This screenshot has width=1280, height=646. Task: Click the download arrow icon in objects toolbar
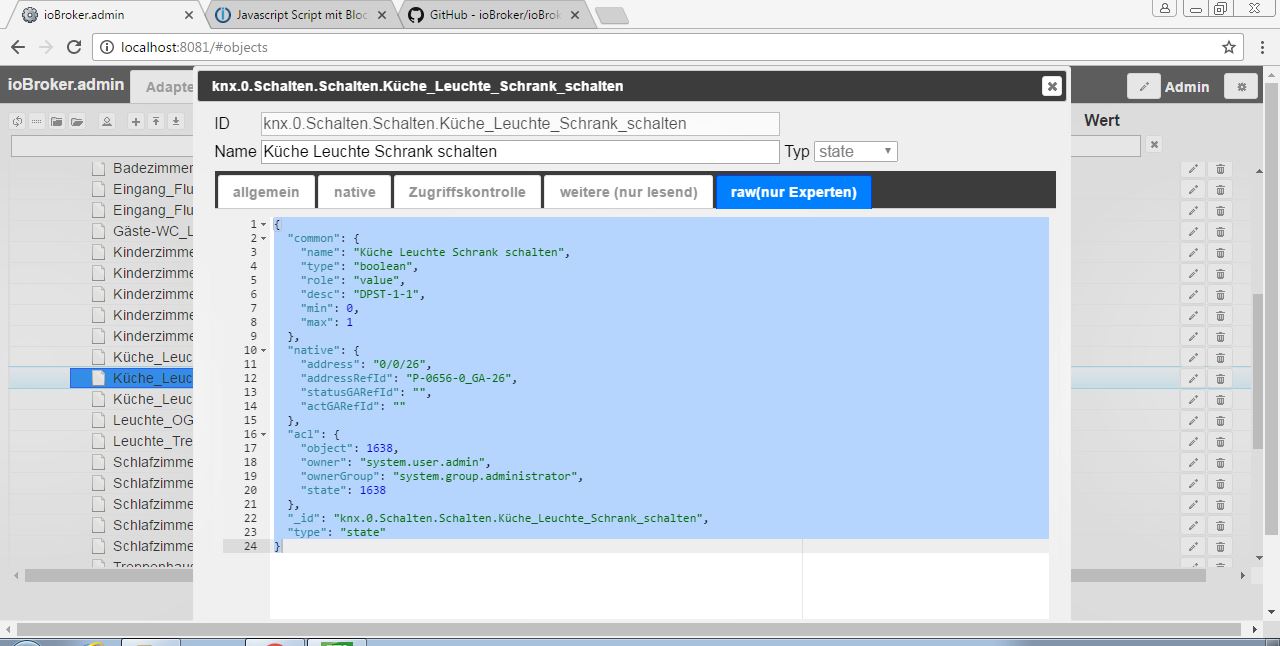tap(176, 121)
